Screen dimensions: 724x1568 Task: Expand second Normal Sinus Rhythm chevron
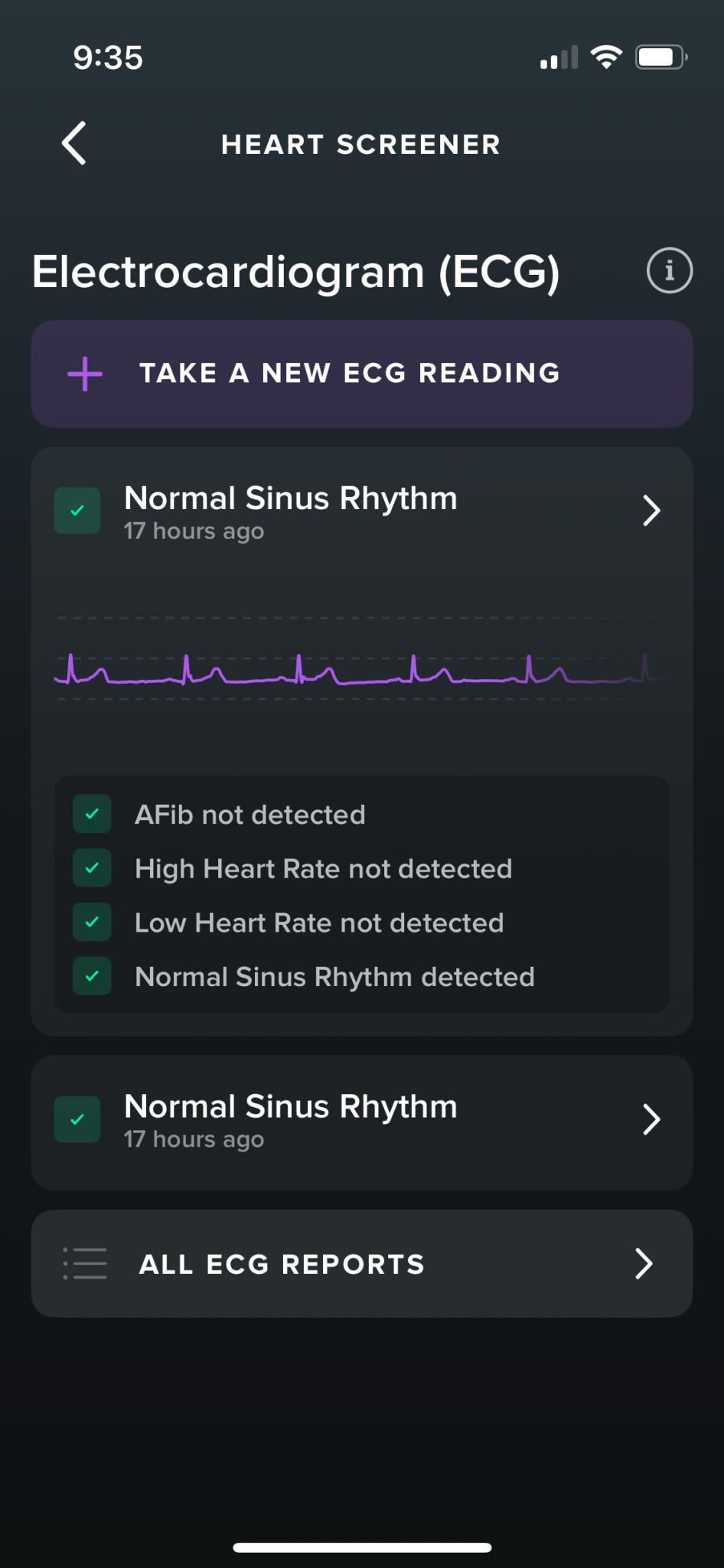pos(651,1119)
